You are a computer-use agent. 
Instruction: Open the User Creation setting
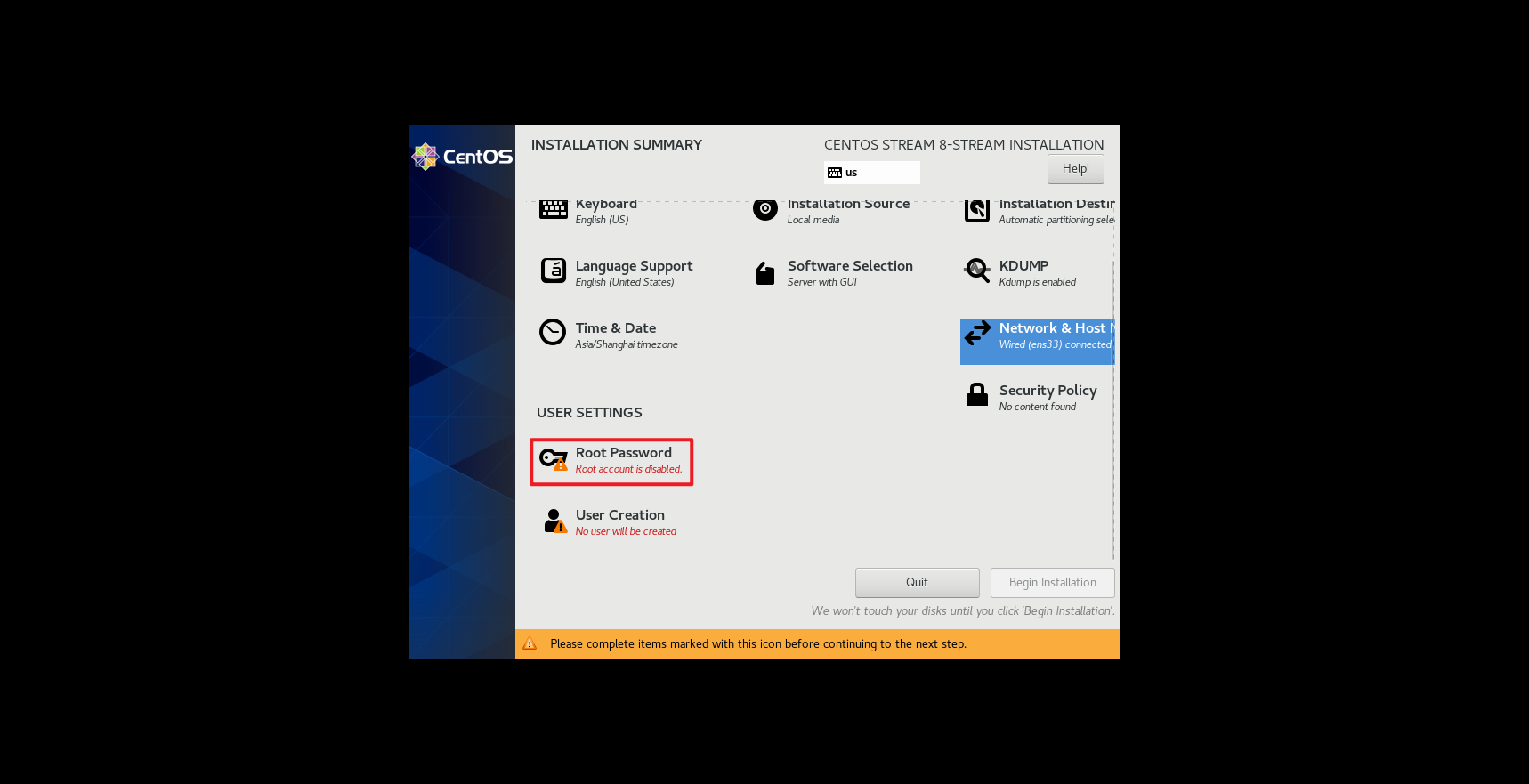click(611, 522)
